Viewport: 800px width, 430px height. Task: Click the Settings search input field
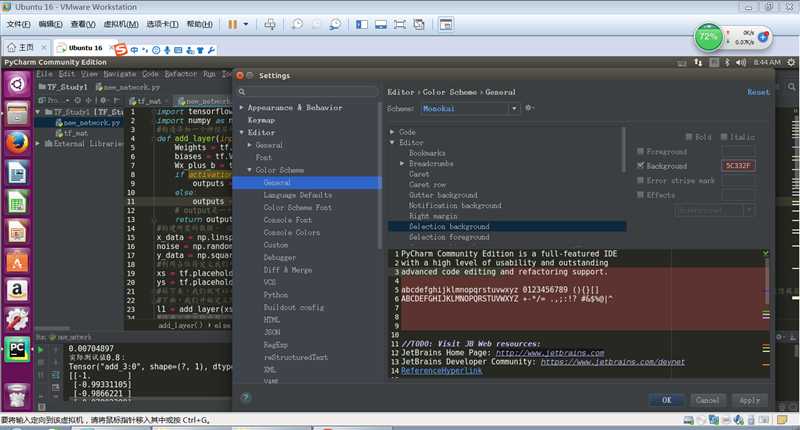[x=308, y=92]
